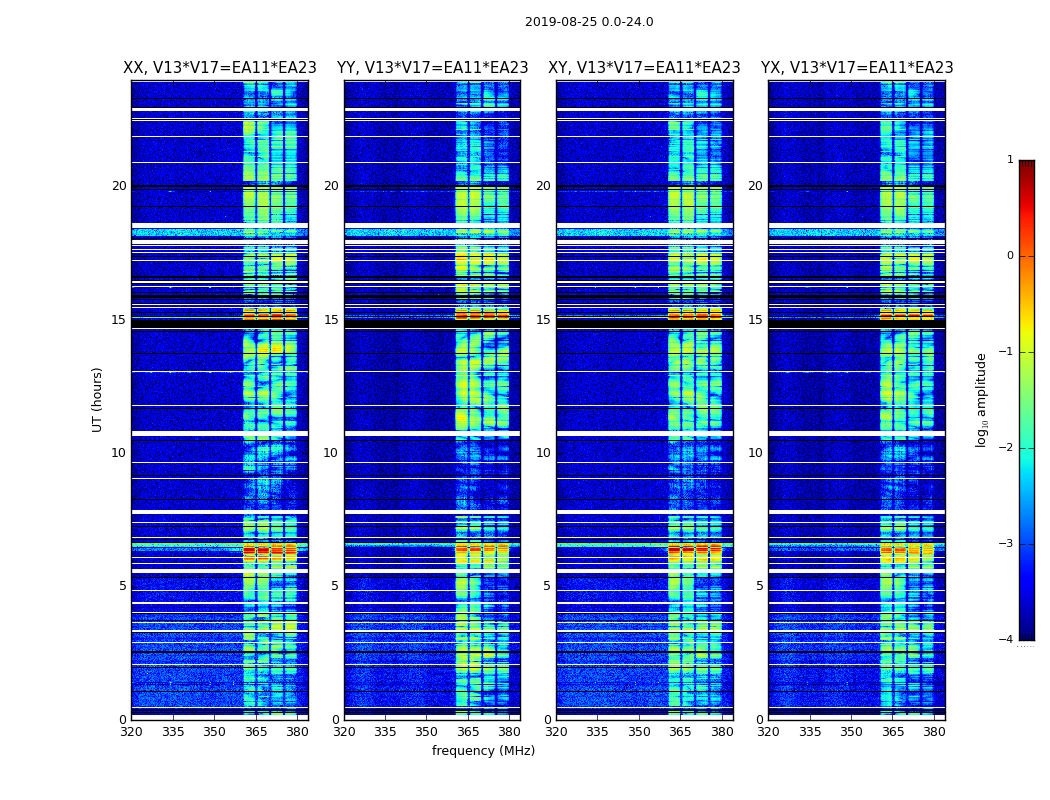Click the red burst near 6 UT in XY
The height and width of the screenshot is (800, 1050).
[x=695, y=550]
